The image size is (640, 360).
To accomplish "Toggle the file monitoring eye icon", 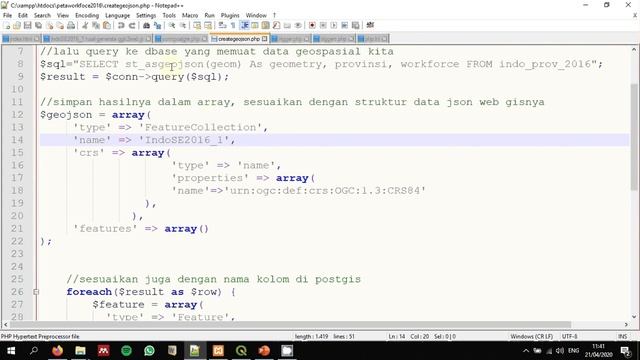I will tap(298, 25).
